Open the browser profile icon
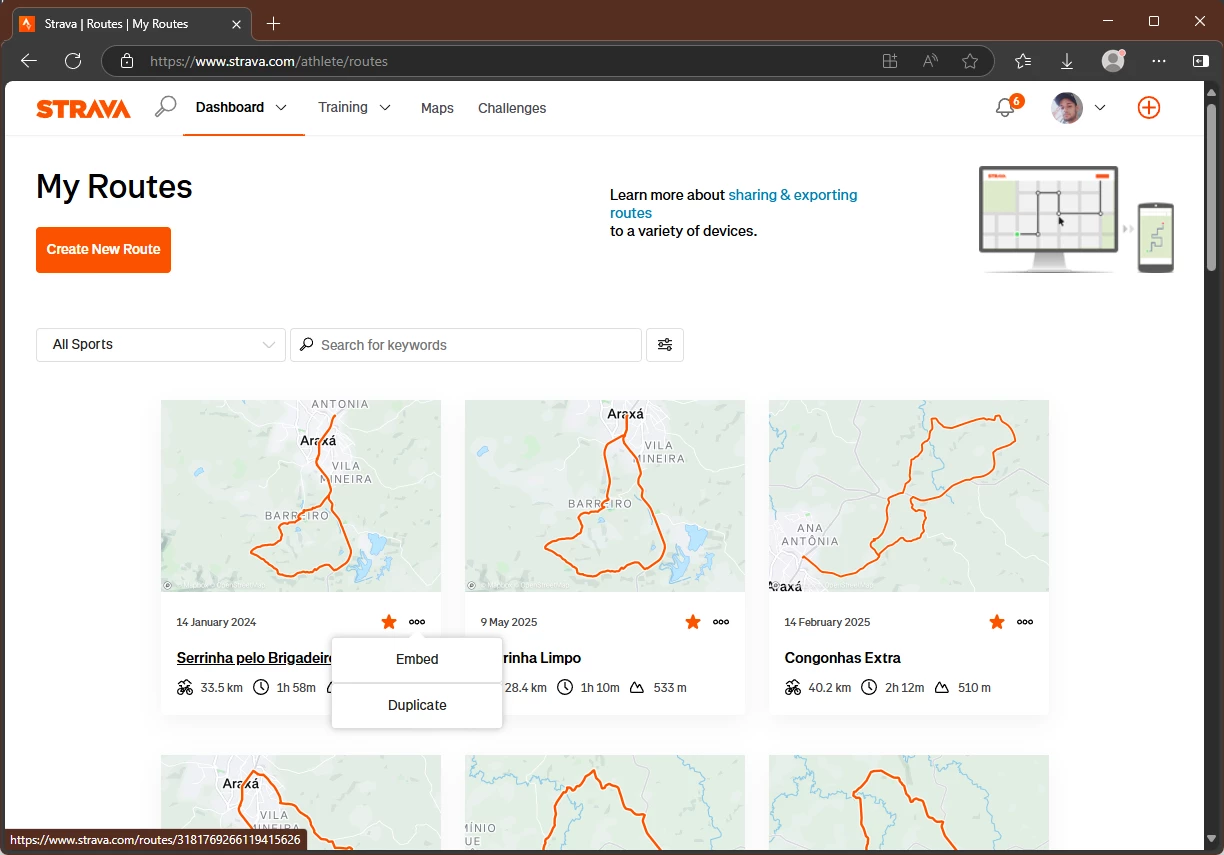The height and width of the screenshot is (855, 1224). click(x=1113, y=61)
